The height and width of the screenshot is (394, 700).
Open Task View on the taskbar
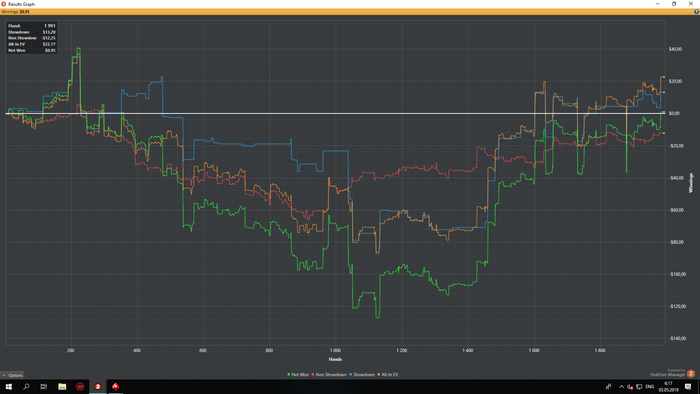[43, 386]
